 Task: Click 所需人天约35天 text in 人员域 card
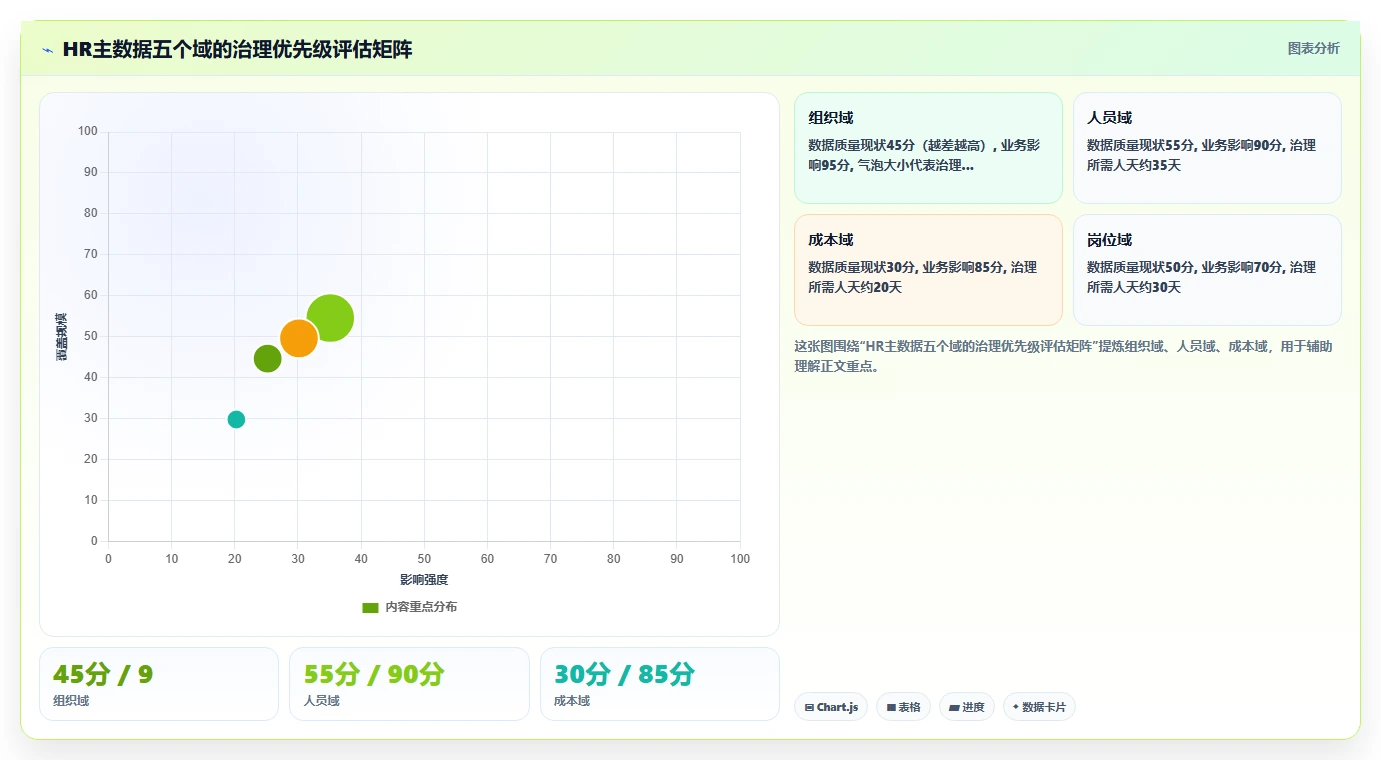(1134, 165)
